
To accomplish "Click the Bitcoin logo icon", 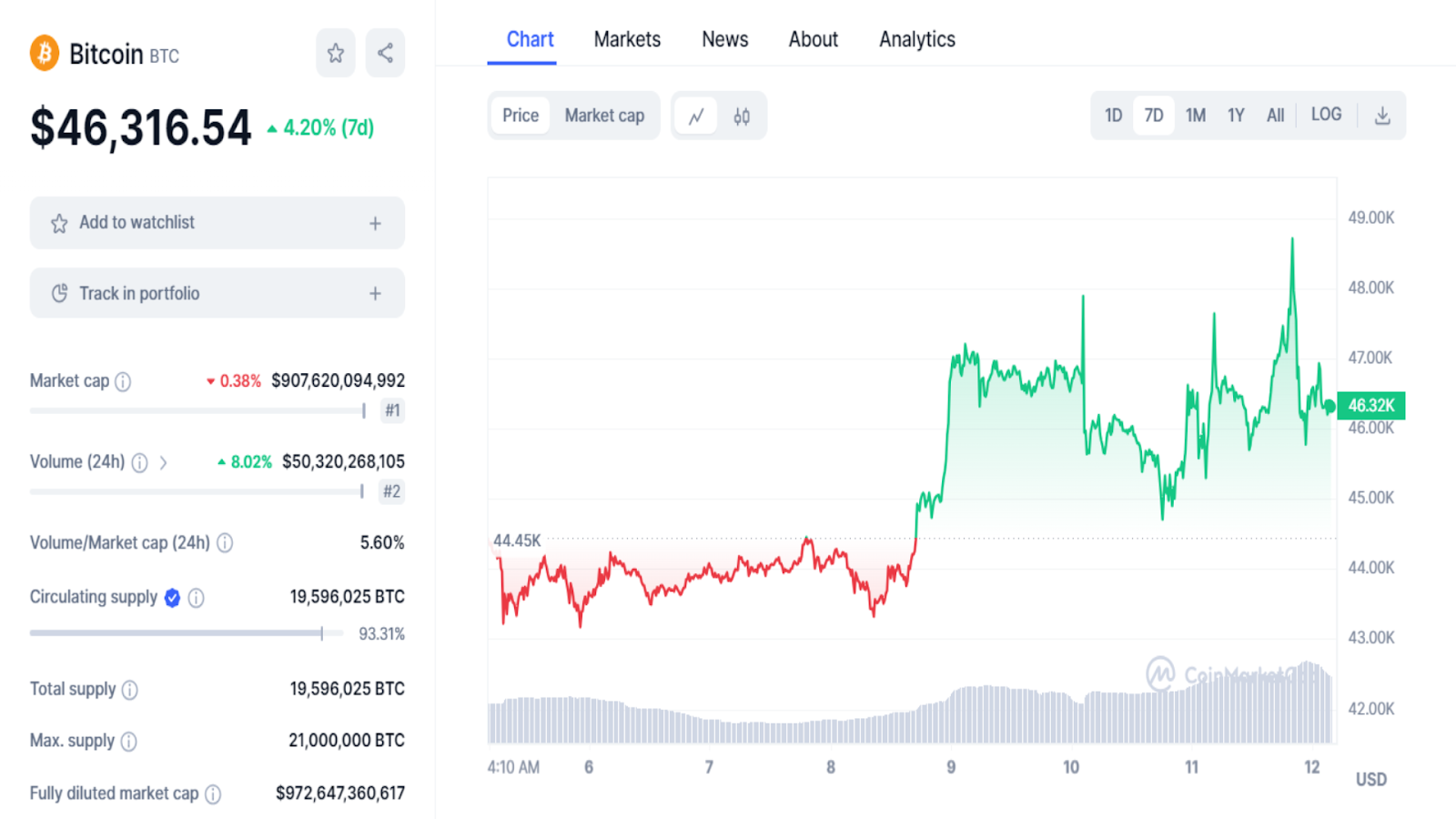I will 45,54.
